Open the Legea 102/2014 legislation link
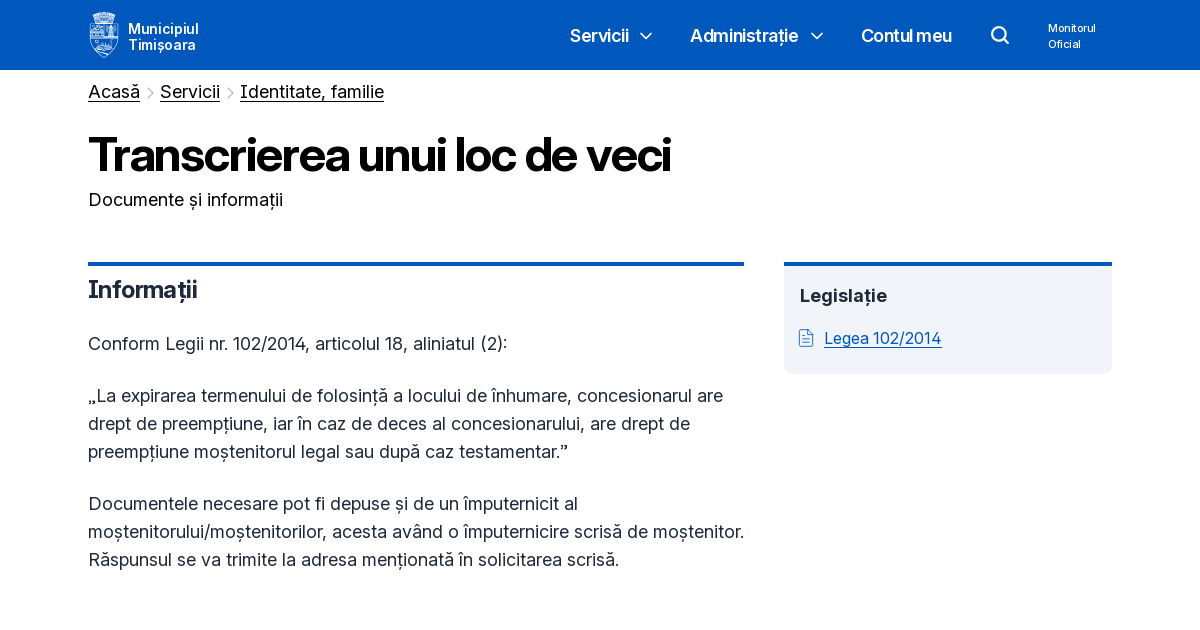 coord(882,338)
